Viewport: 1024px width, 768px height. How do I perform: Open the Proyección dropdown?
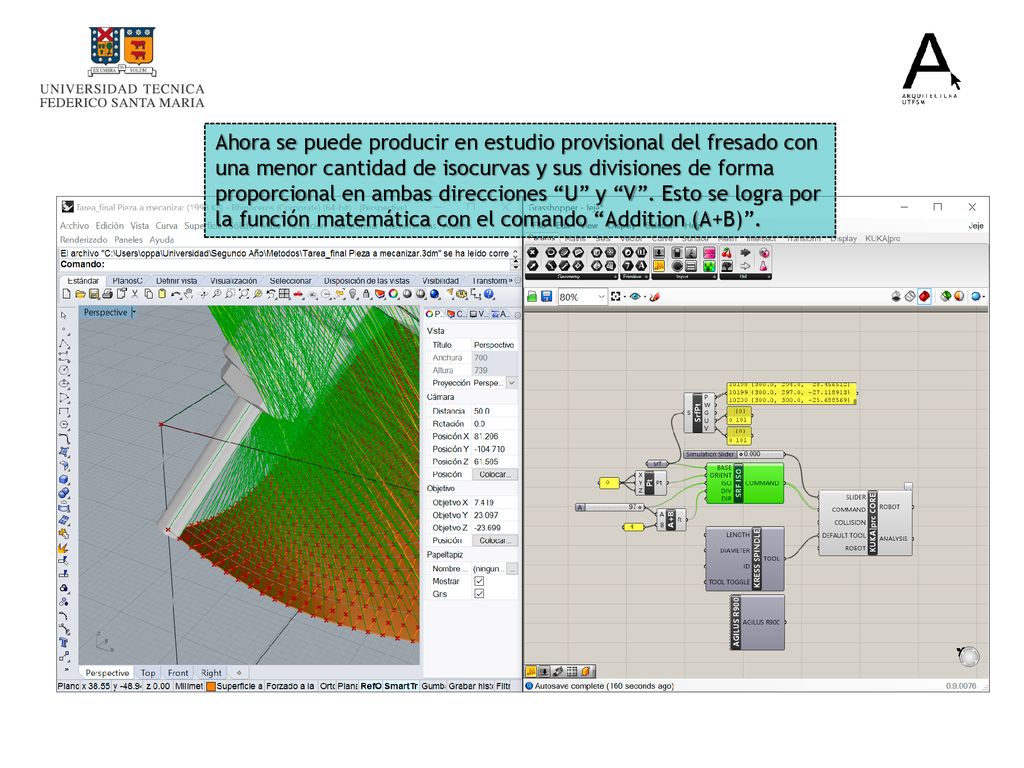point(511,383)
